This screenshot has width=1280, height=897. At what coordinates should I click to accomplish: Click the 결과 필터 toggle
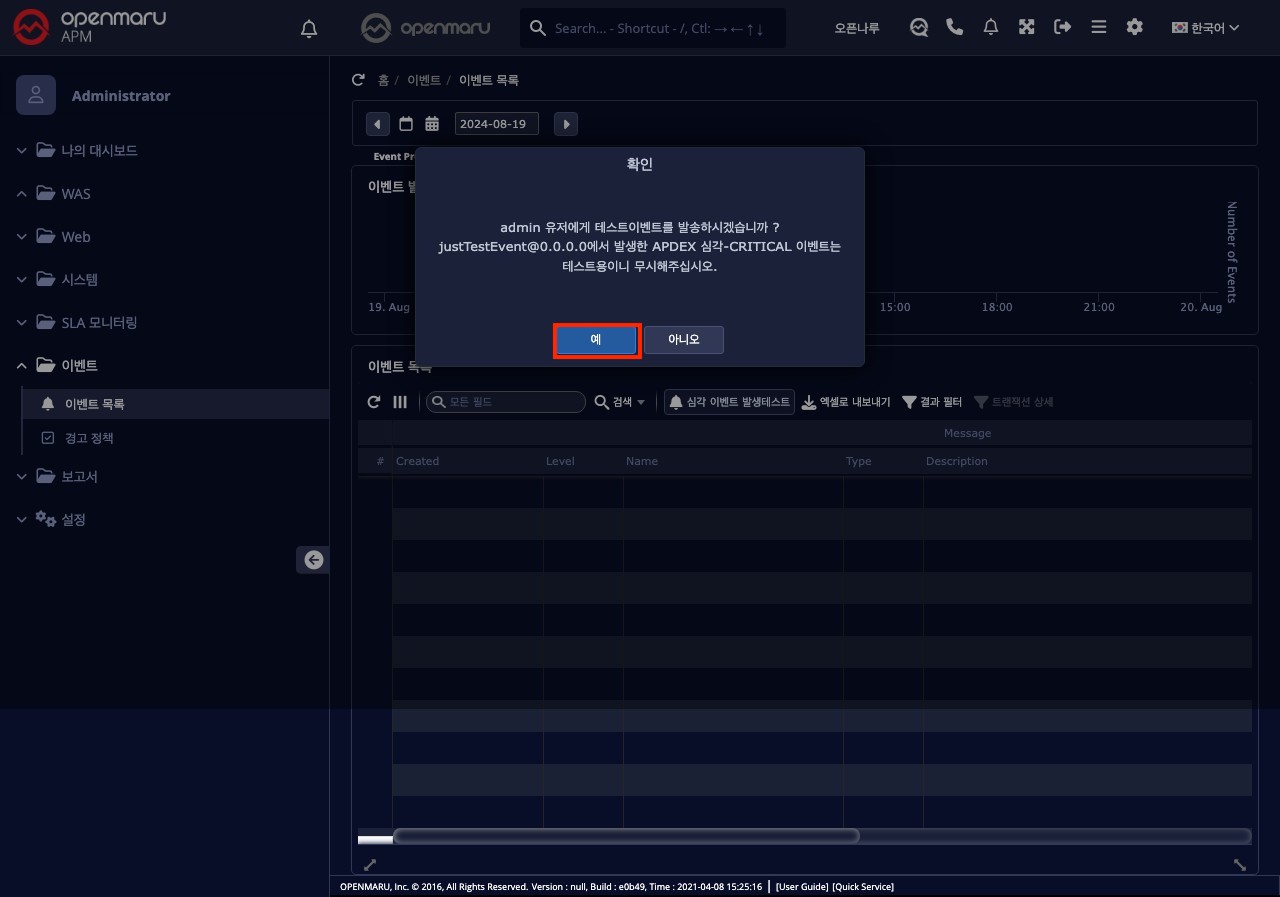pos(932,402)
